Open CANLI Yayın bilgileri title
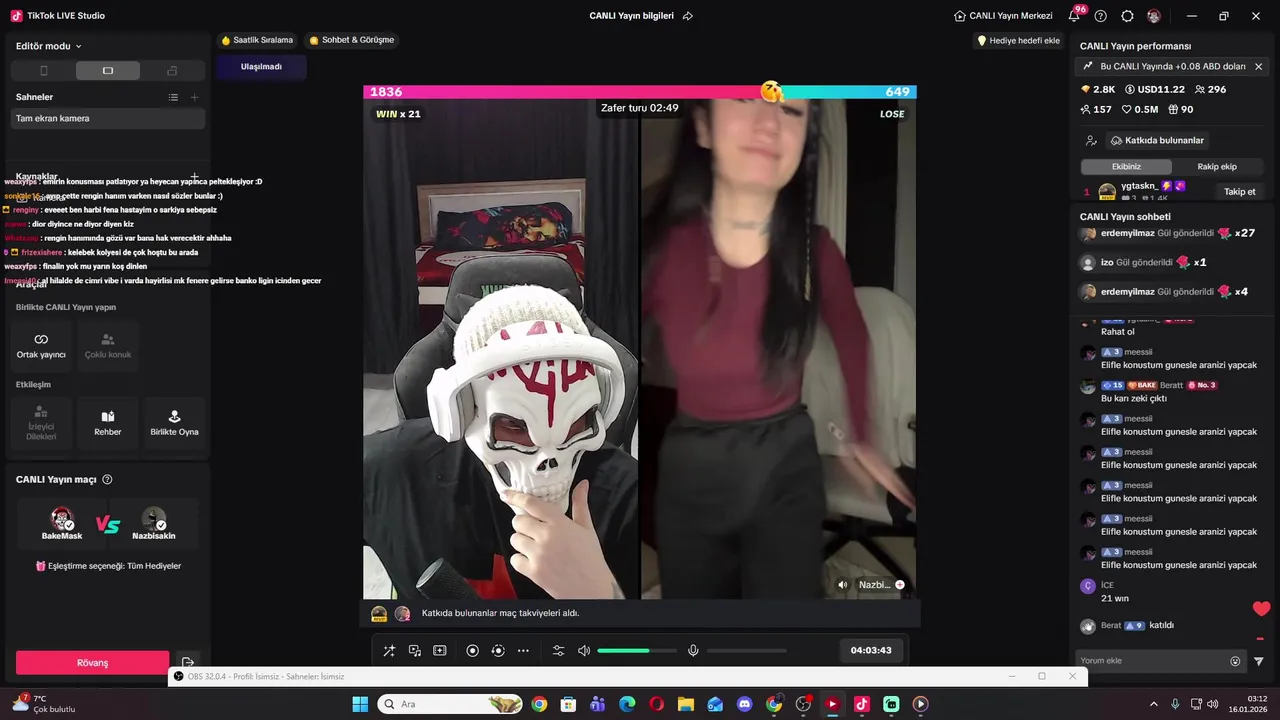 pos(632,16)
